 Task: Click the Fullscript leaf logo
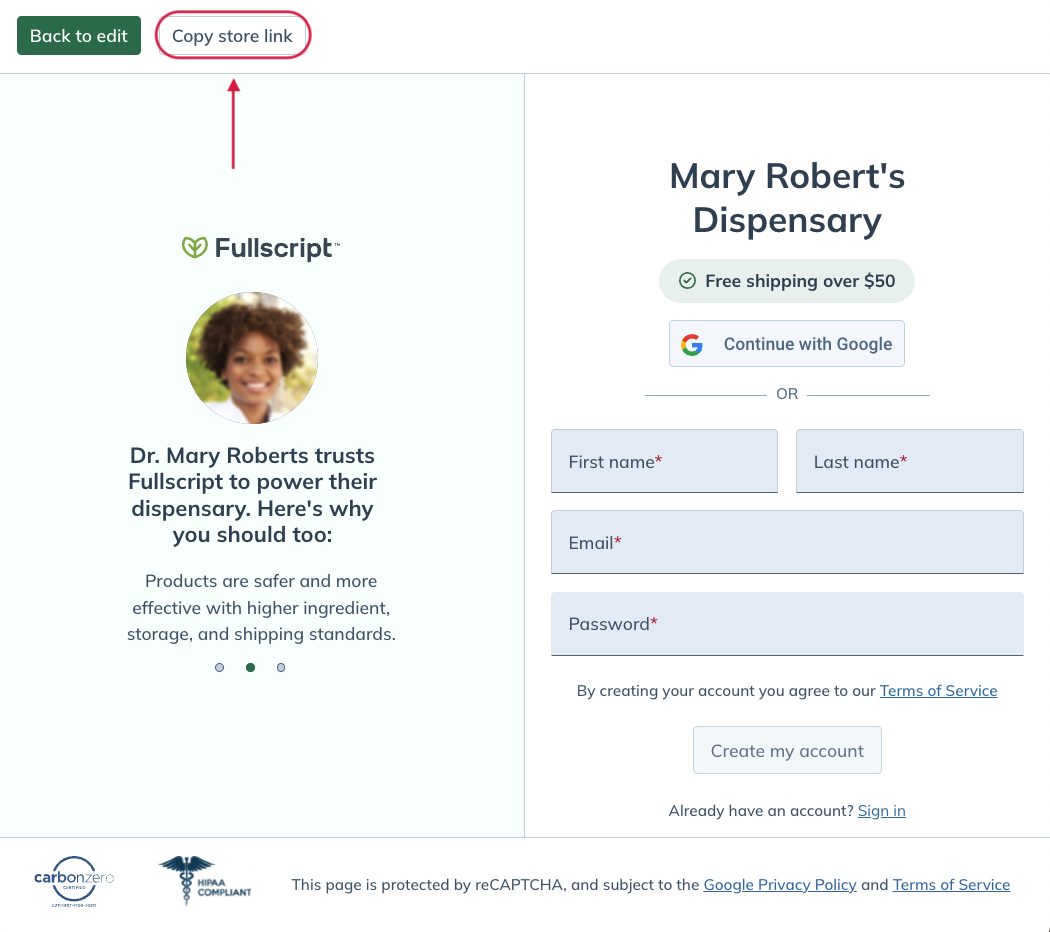point(194,248)
